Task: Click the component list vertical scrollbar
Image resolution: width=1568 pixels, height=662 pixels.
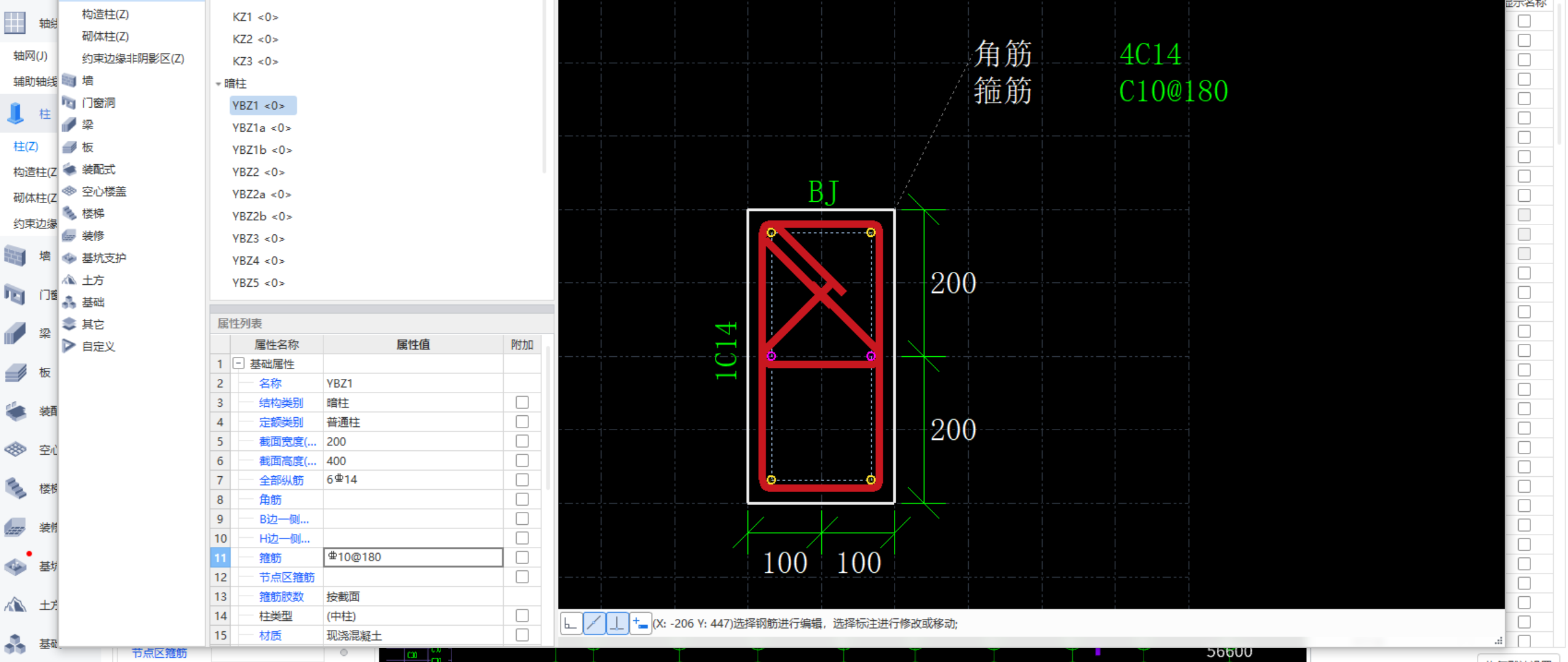Action: pos(544,86)
